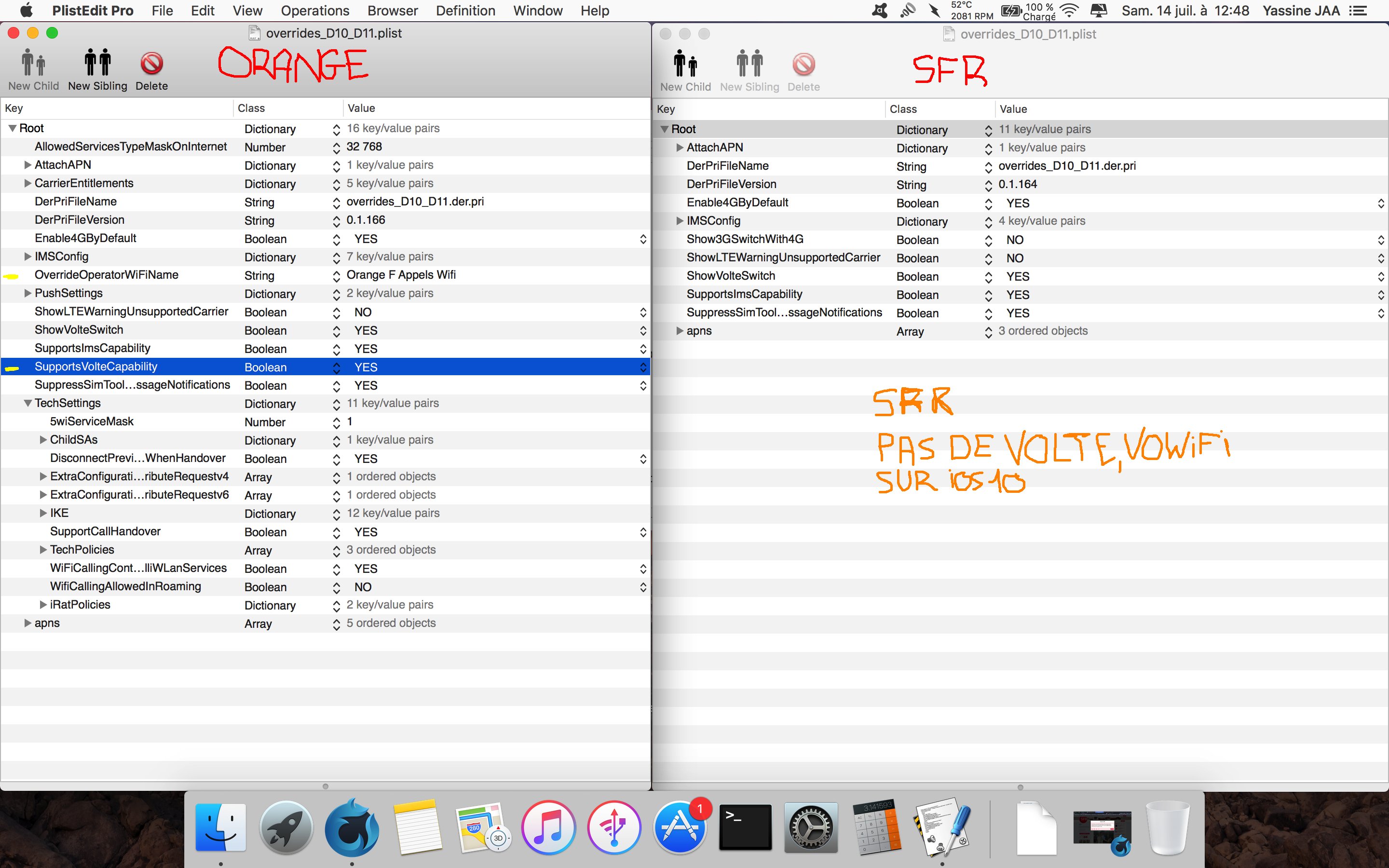The image size is (1389, 868).
Task: Edit the Orange F Appels Wifi value
Action: pos(401,275)
